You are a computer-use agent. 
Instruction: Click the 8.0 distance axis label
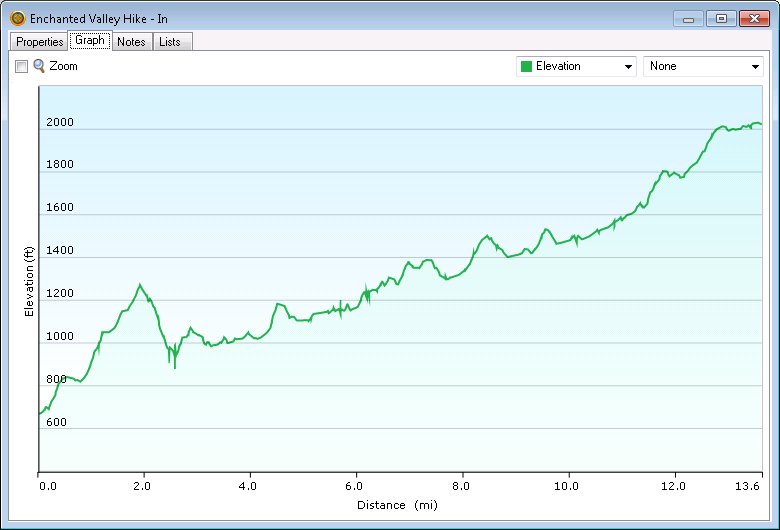(x=461, y=486)
